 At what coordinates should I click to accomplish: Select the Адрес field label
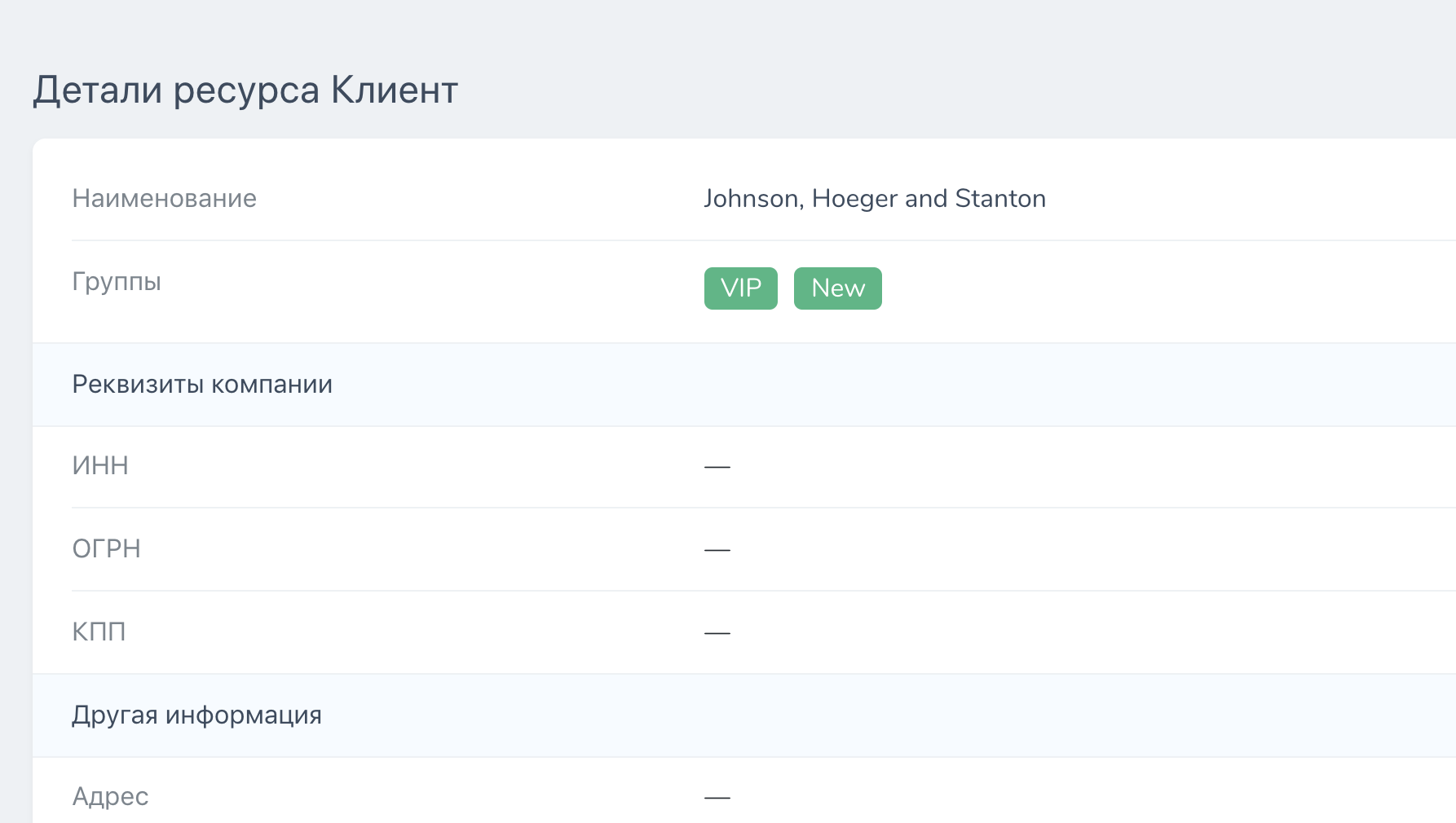(x=110, y=797)
